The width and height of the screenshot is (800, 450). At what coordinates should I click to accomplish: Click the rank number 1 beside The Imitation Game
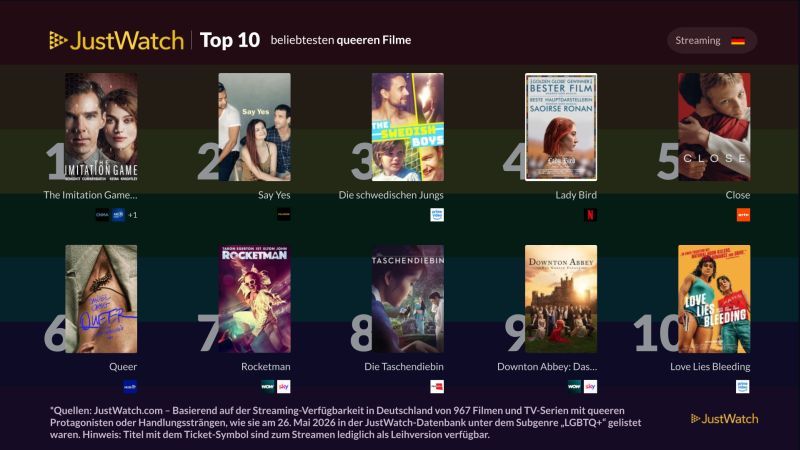tap(55, 161)
